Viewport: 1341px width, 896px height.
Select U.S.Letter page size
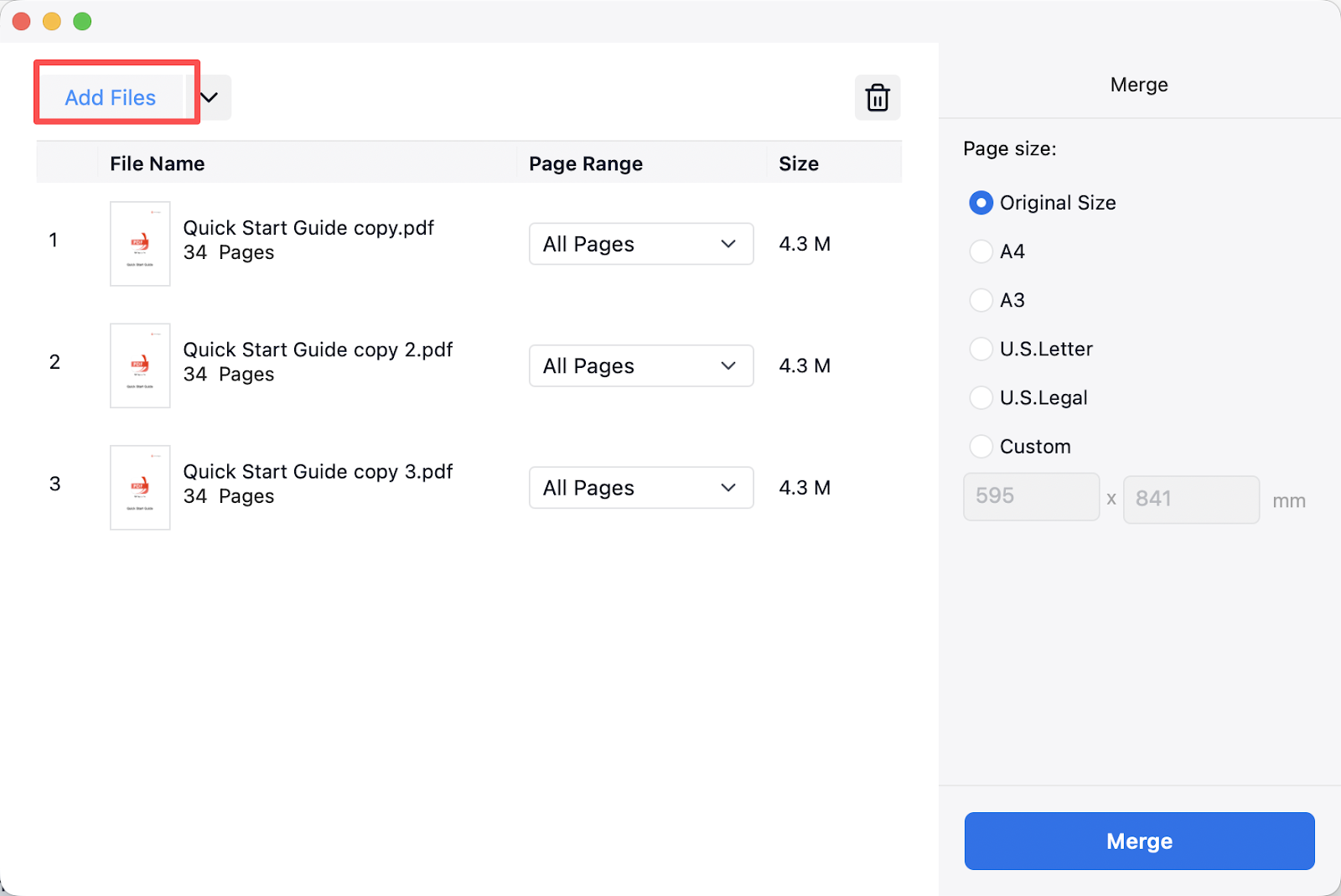pyautogui.click(x=981, y=349)
